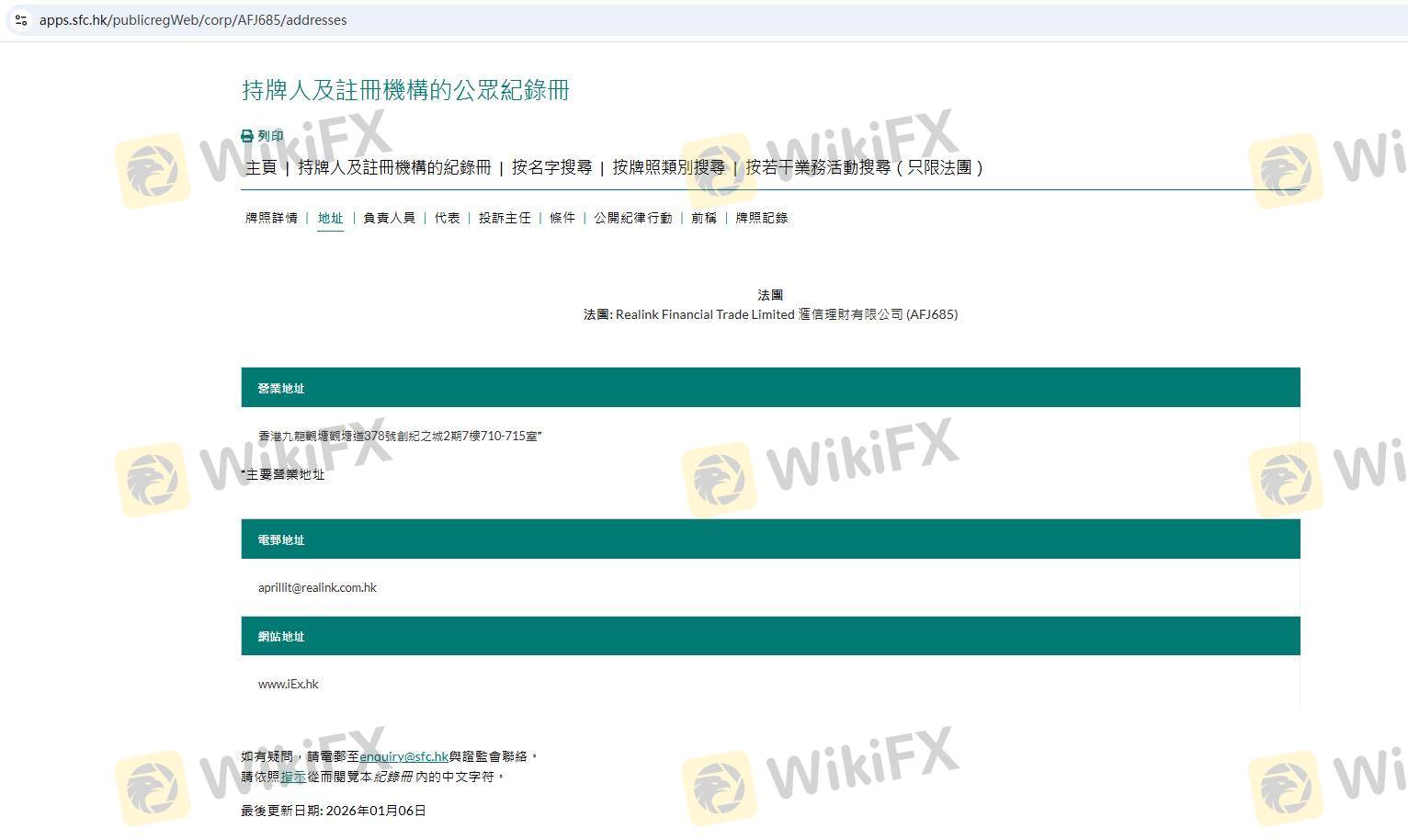Switch to the 牌照詳情 tab
1408x840 pixels.
coord(271,218)
